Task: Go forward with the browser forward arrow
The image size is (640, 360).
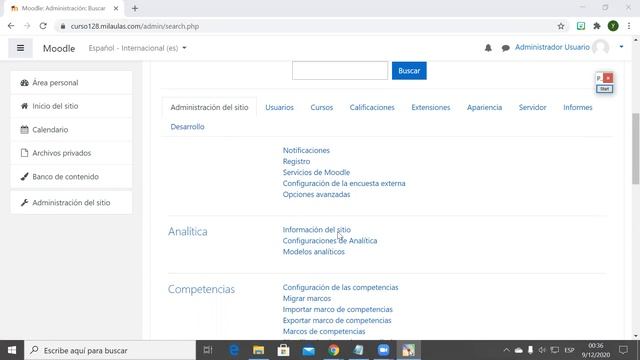Action: coord(27,26)
